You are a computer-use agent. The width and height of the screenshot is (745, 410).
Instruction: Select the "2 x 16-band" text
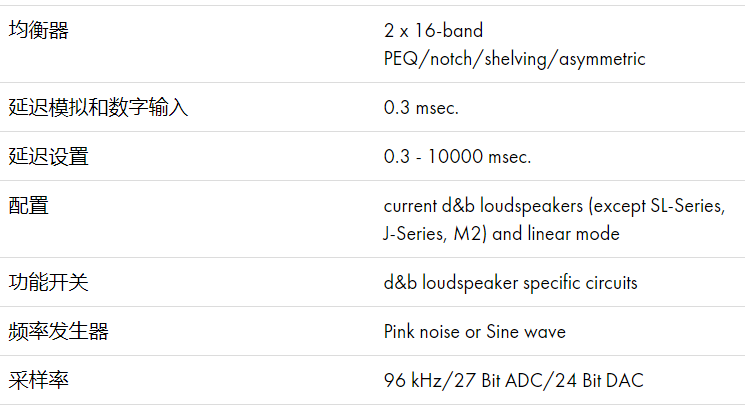coord(433,31)
